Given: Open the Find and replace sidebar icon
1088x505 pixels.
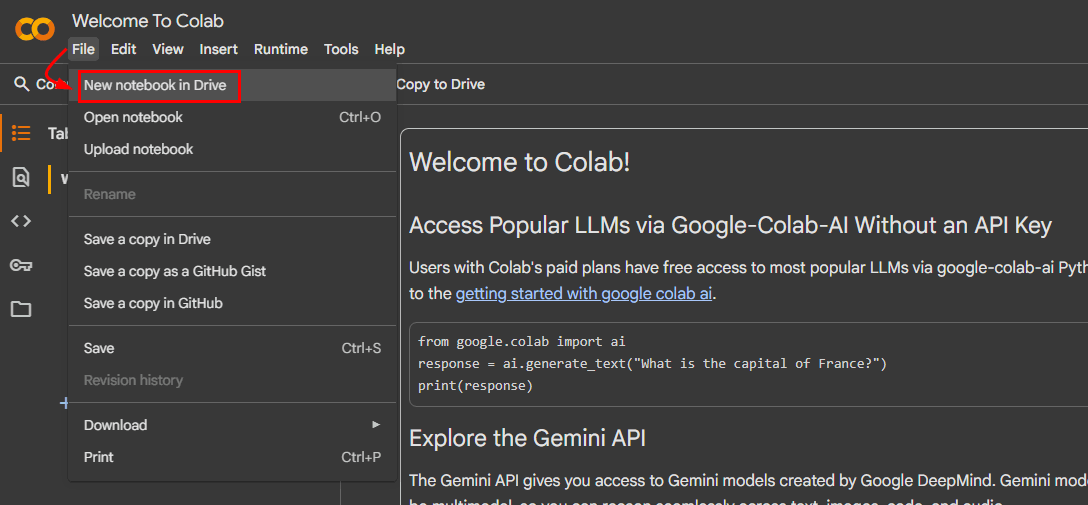Looking at the screenshot, I should coord(21,177).
